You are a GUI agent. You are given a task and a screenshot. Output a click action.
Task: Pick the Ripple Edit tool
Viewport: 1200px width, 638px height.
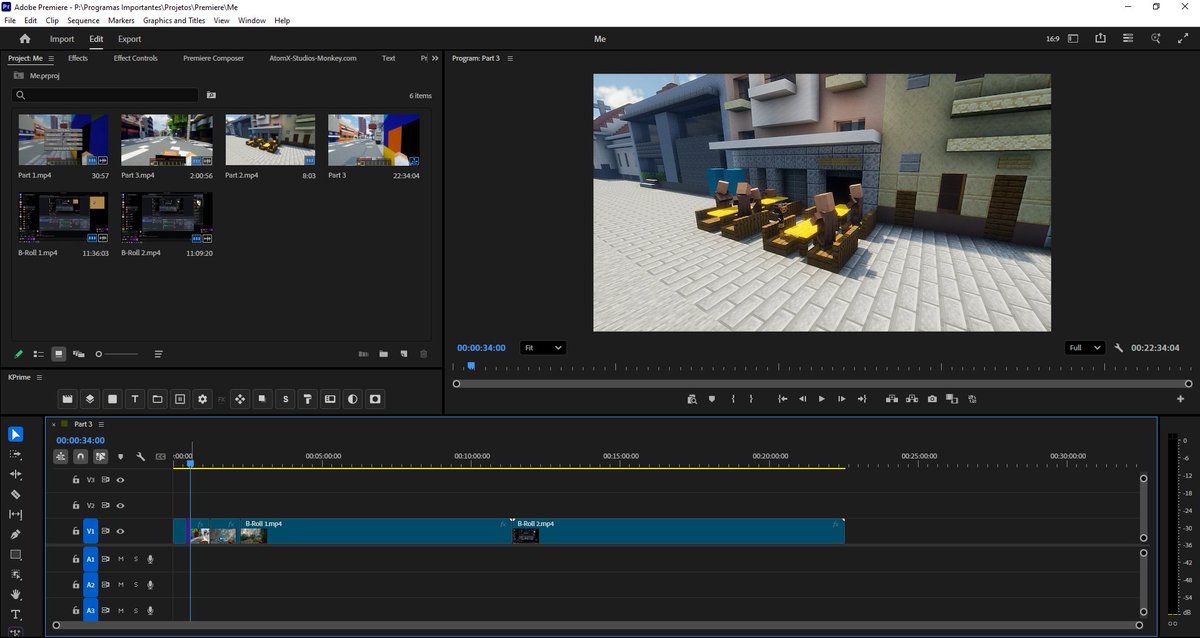click(x=16, y=474)
